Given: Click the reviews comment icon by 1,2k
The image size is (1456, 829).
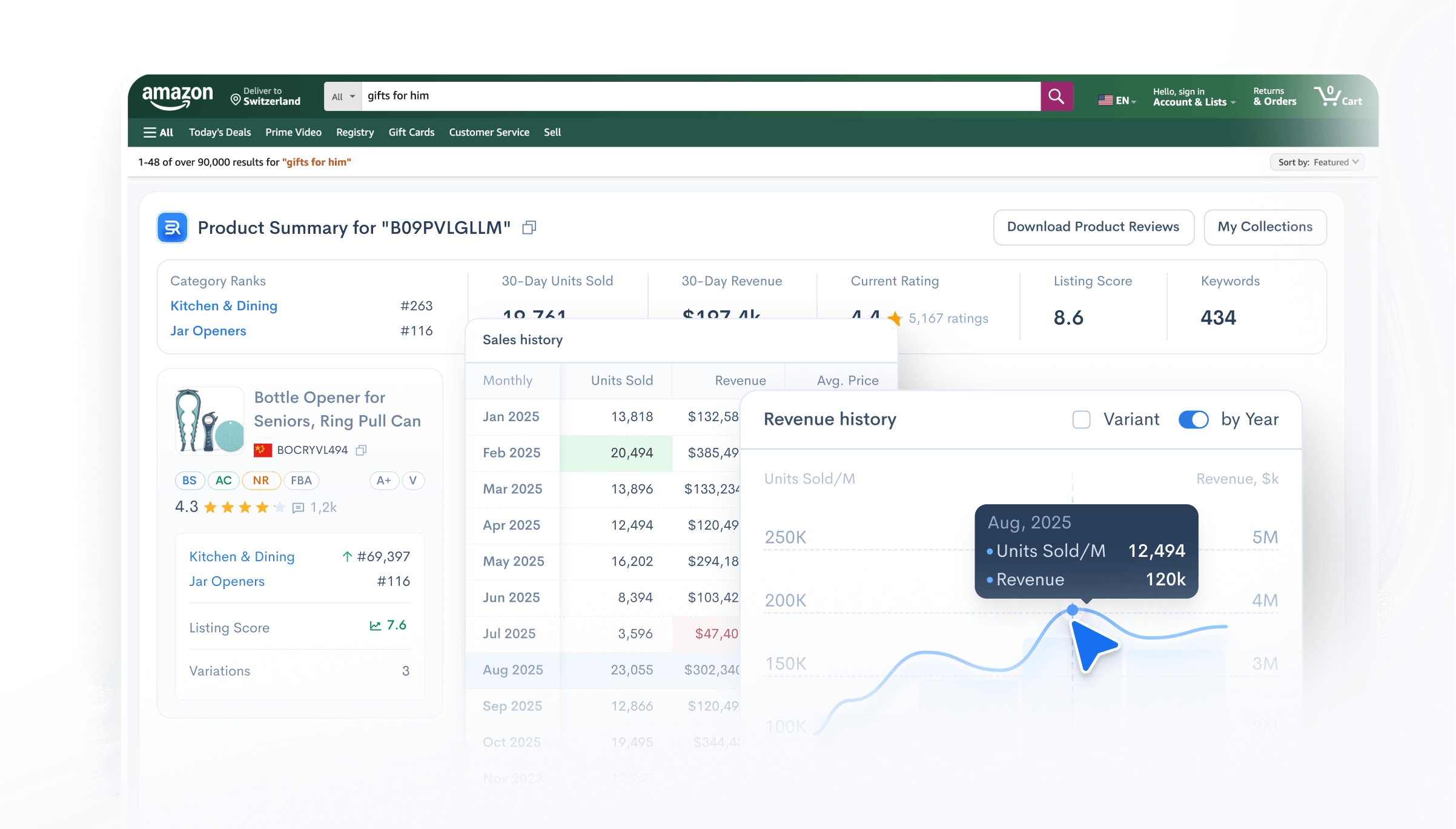Looking at the screenshot, I should pos(298,508).
